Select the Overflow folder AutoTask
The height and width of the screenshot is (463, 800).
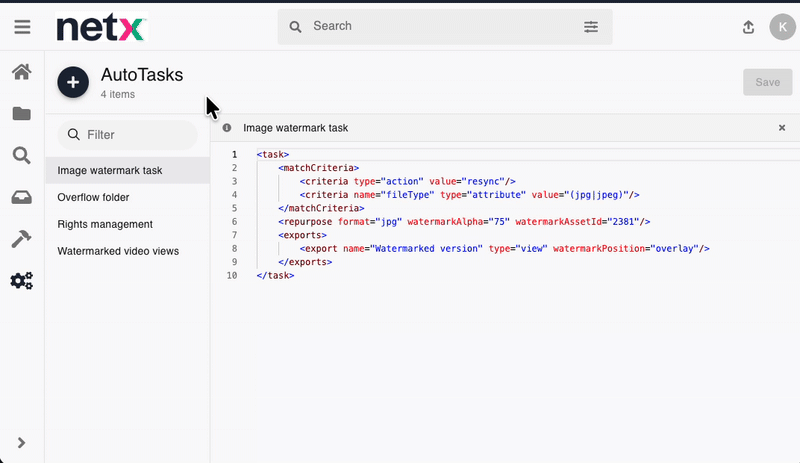[93, 197]
